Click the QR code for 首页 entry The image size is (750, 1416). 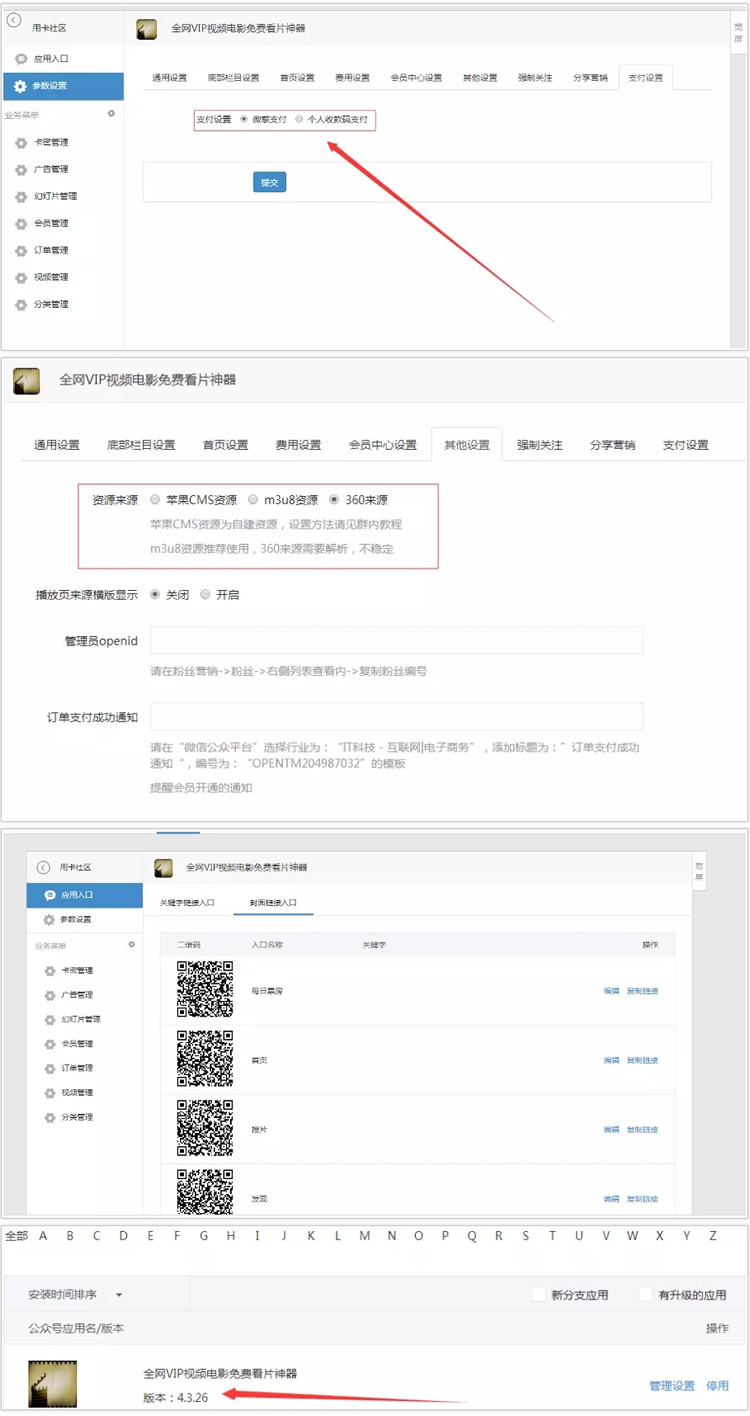205,1059
